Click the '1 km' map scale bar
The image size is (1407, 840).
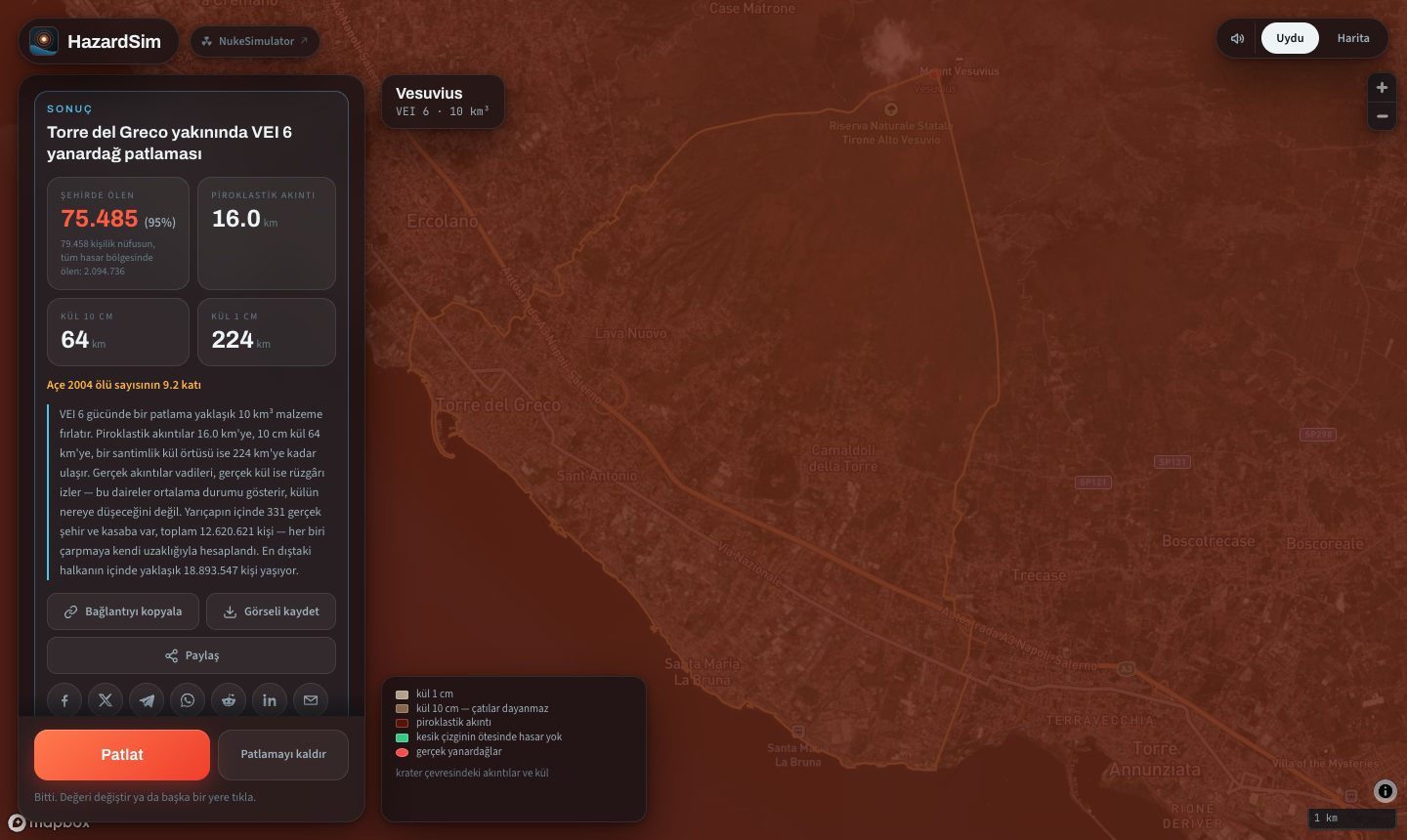[x=1352, y=819]
